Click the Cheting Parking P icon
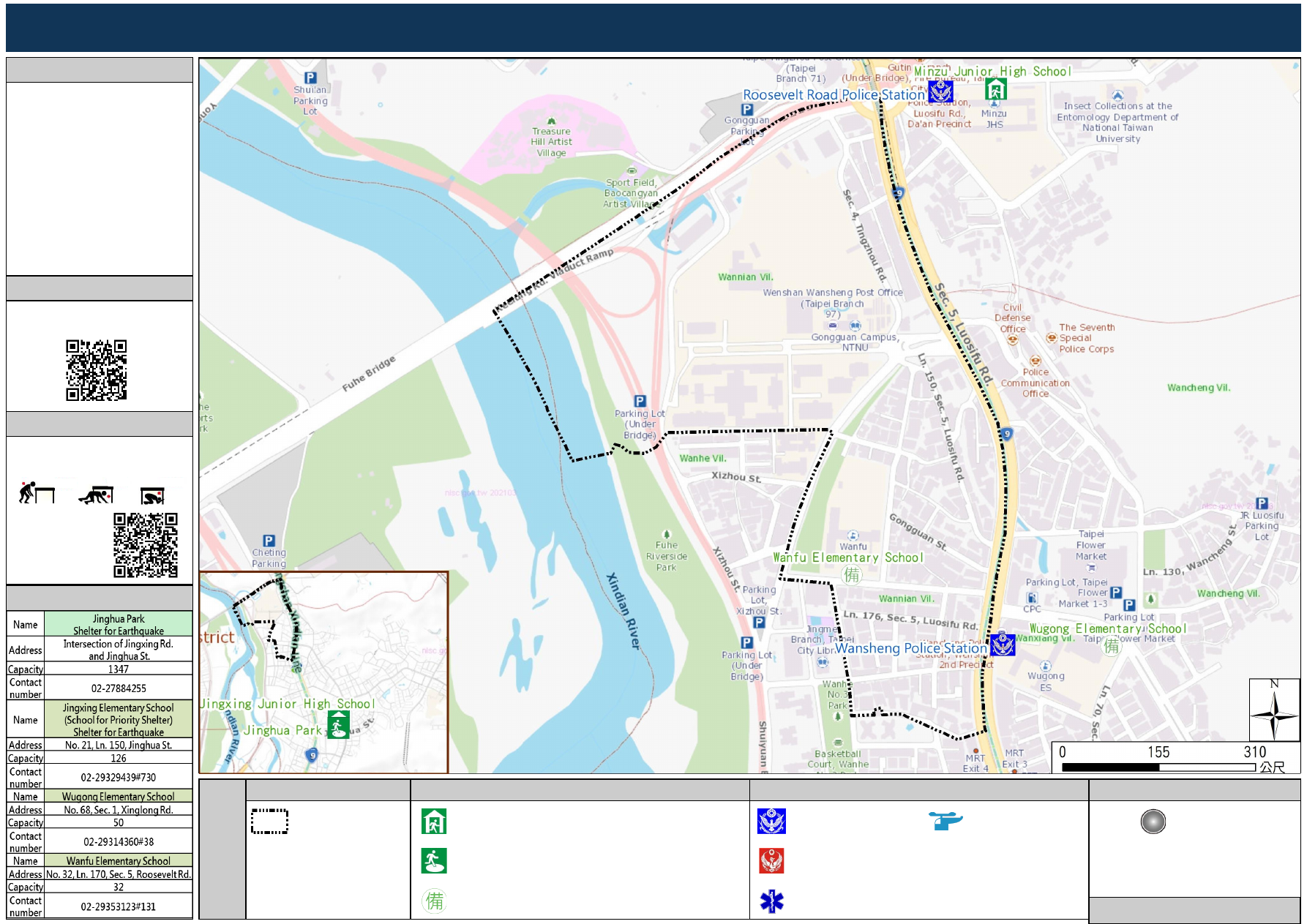 [269, 541]
